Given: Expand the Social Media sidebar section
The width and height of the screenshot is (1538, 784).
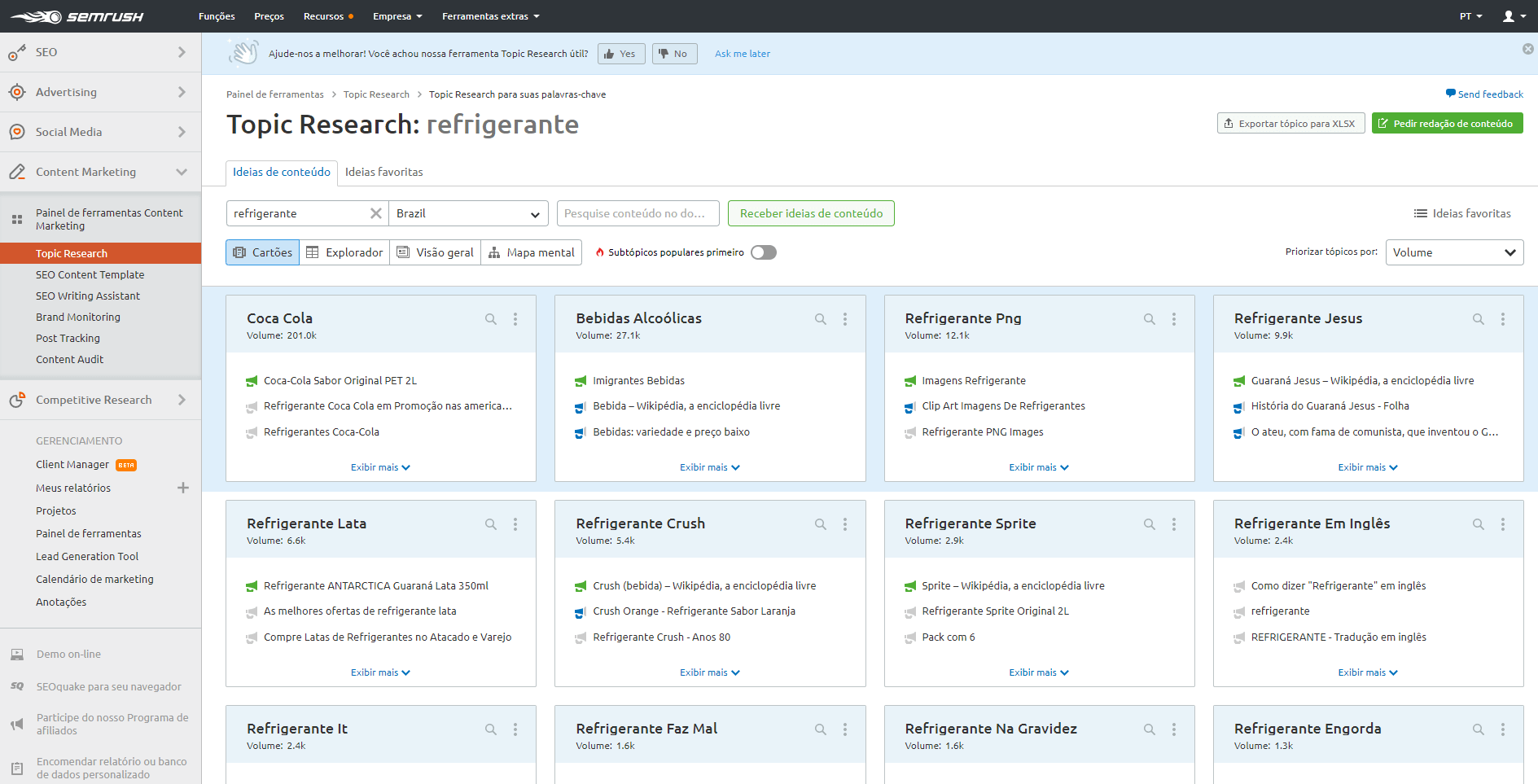Looking at the screenshot, I should tap(100, 132).
